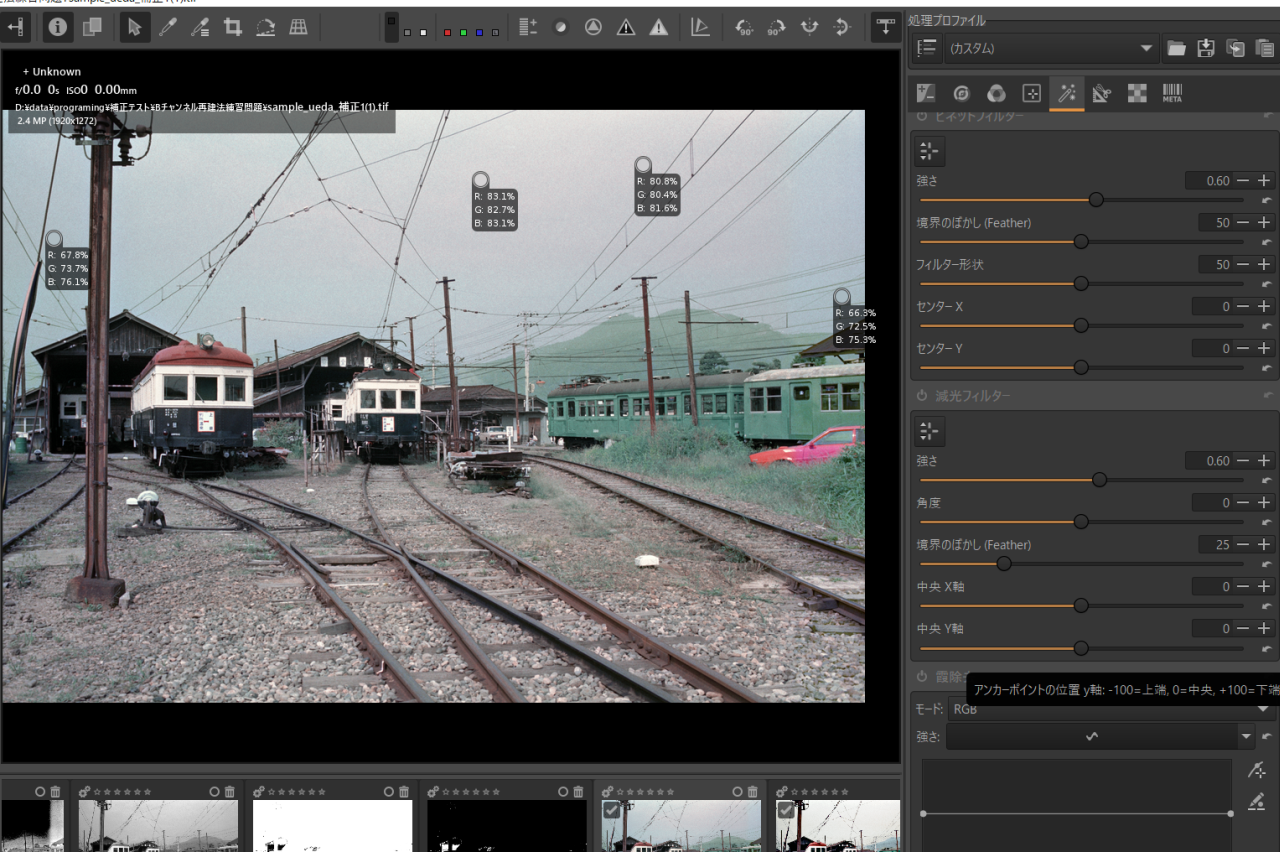
Task: Click the 減光フィルター on-image edit icon
Action: (930, 432)
